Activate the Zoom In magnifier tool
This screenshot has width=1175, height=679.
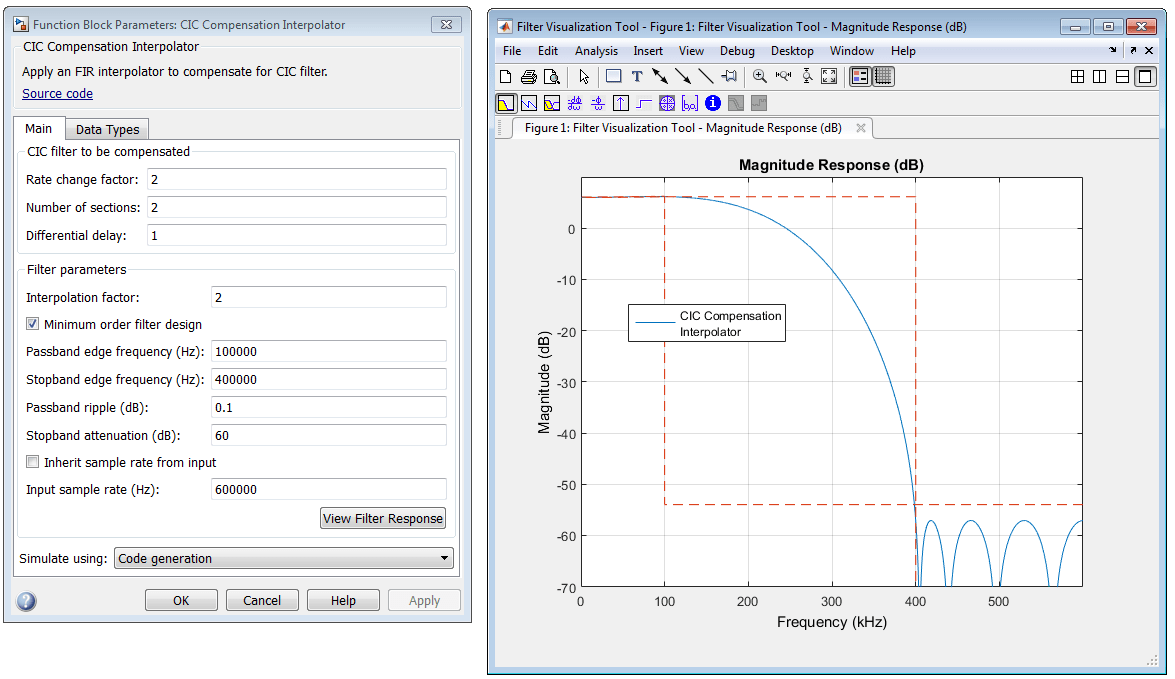760,76
